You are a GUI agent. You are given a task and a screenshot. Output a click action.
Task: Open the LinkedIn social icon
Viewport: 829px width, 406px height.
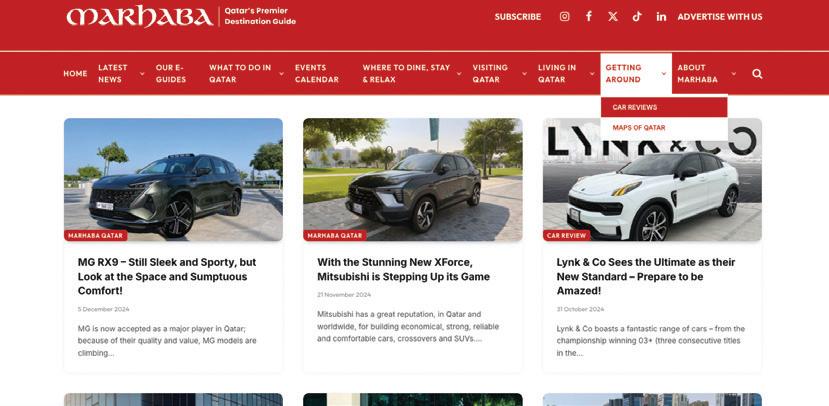coord(661,16)
